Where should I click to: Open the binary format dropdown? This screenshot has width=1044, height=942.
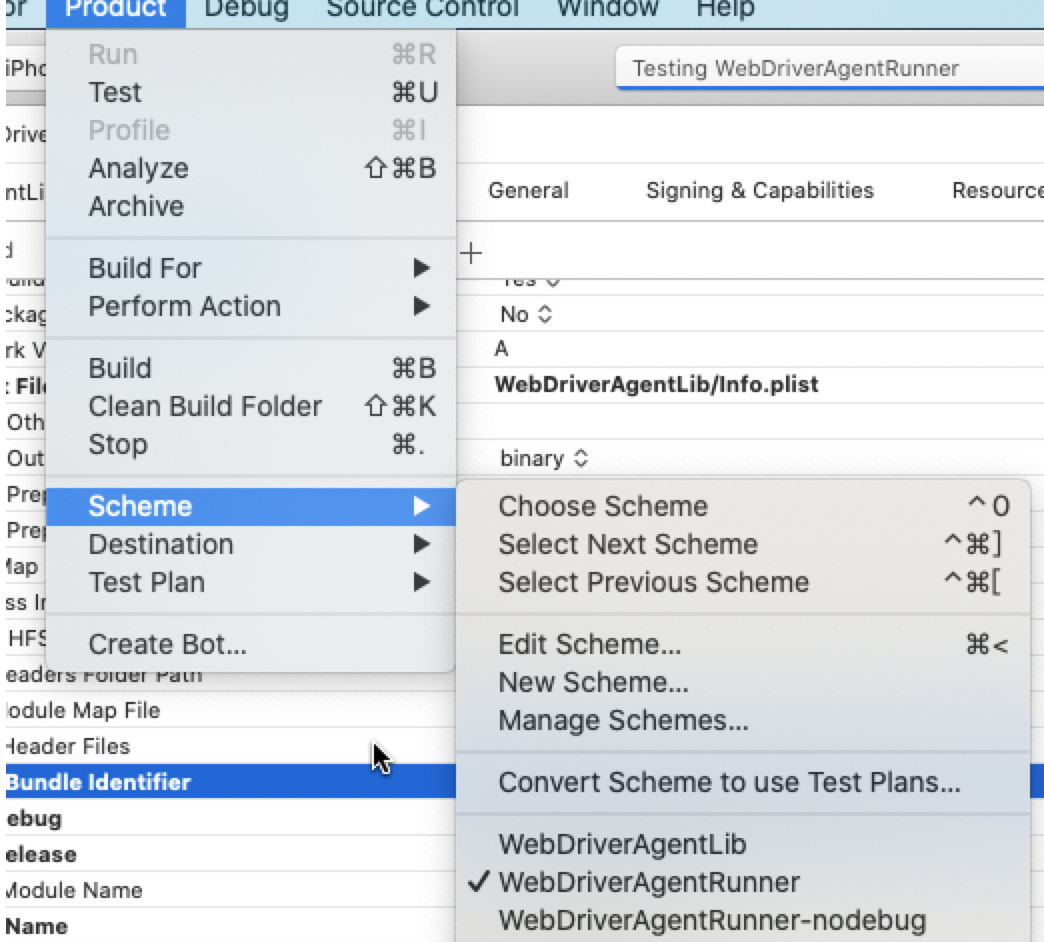point(544,458)
